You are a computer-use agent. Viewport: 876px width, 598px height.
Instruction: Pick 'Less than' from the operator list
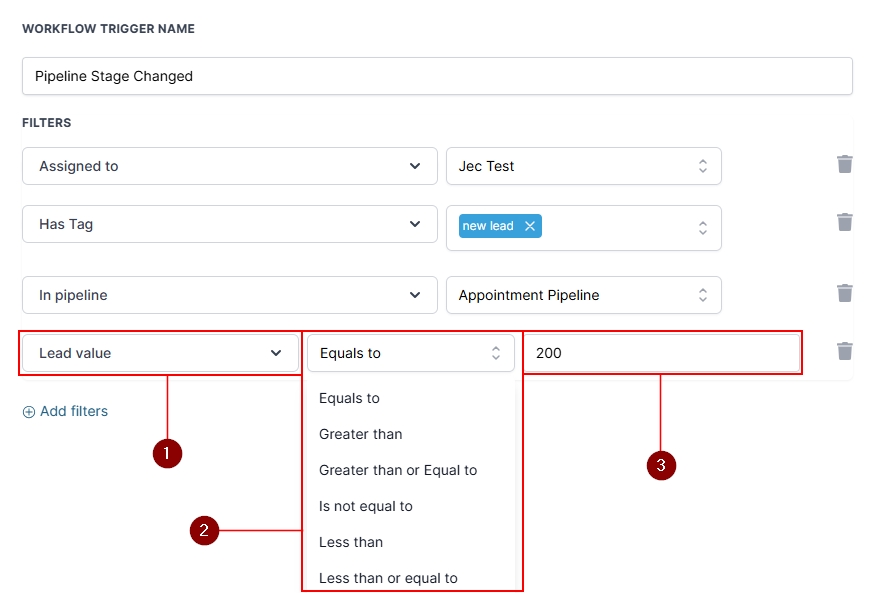(x=351, y=542)
